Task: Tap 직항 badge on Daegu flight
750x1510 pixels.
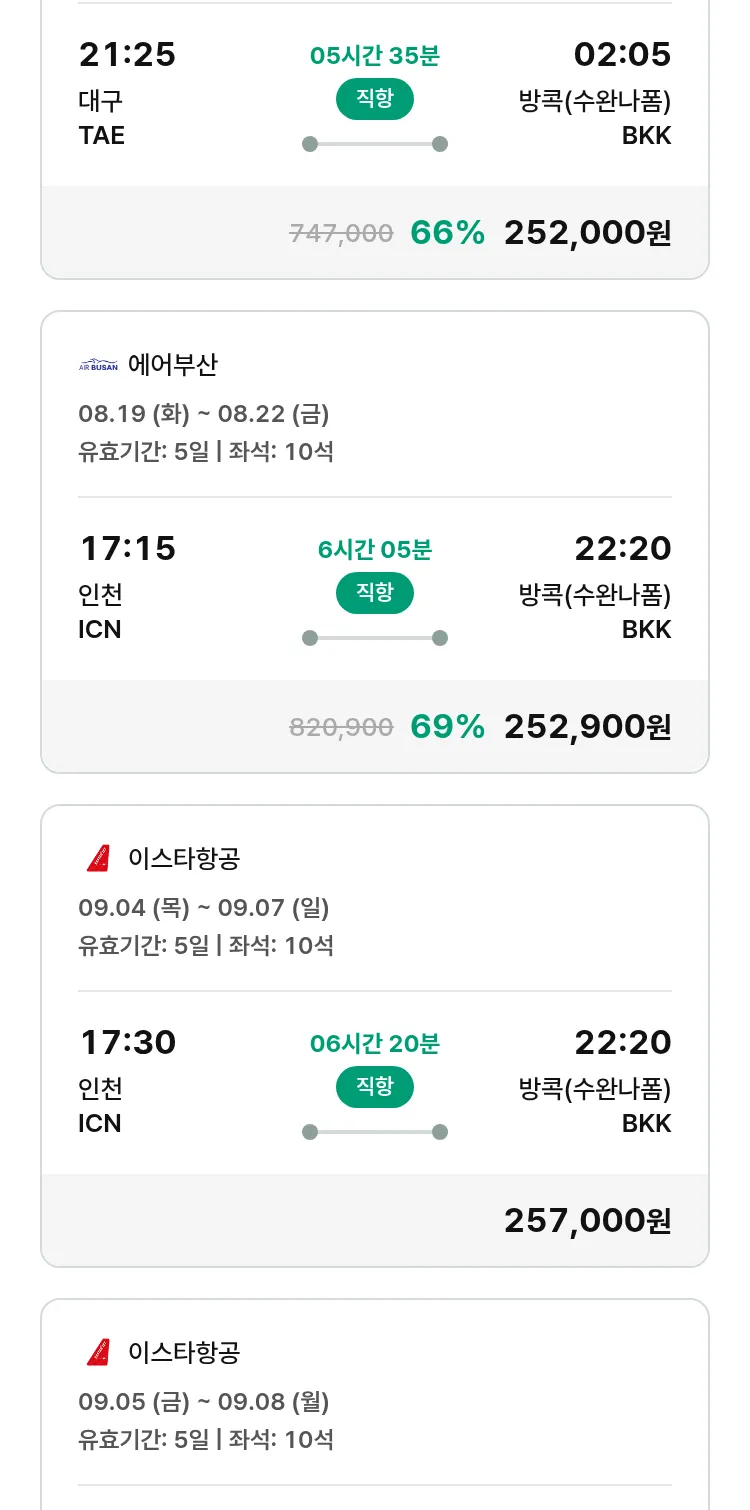Action: coord(374,98)
